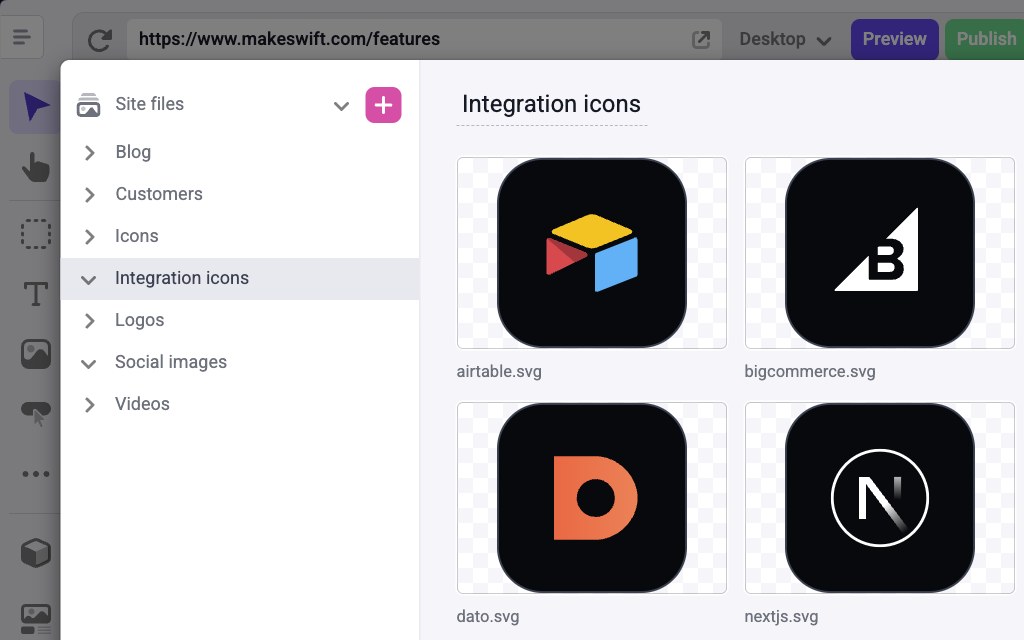This screenshot has width=1024, height=640.
Task: Select the pointer arrow tool
Action: coord(35,106)
